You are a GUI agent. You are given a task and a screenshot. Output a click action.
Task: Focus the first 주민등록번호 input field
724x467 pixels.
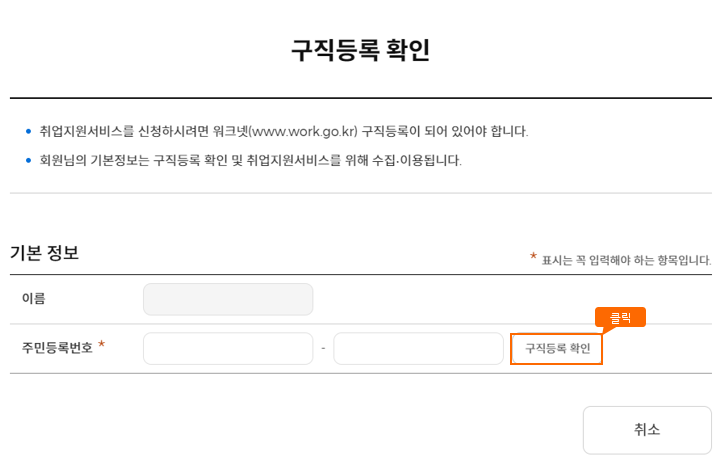[228, 349]
